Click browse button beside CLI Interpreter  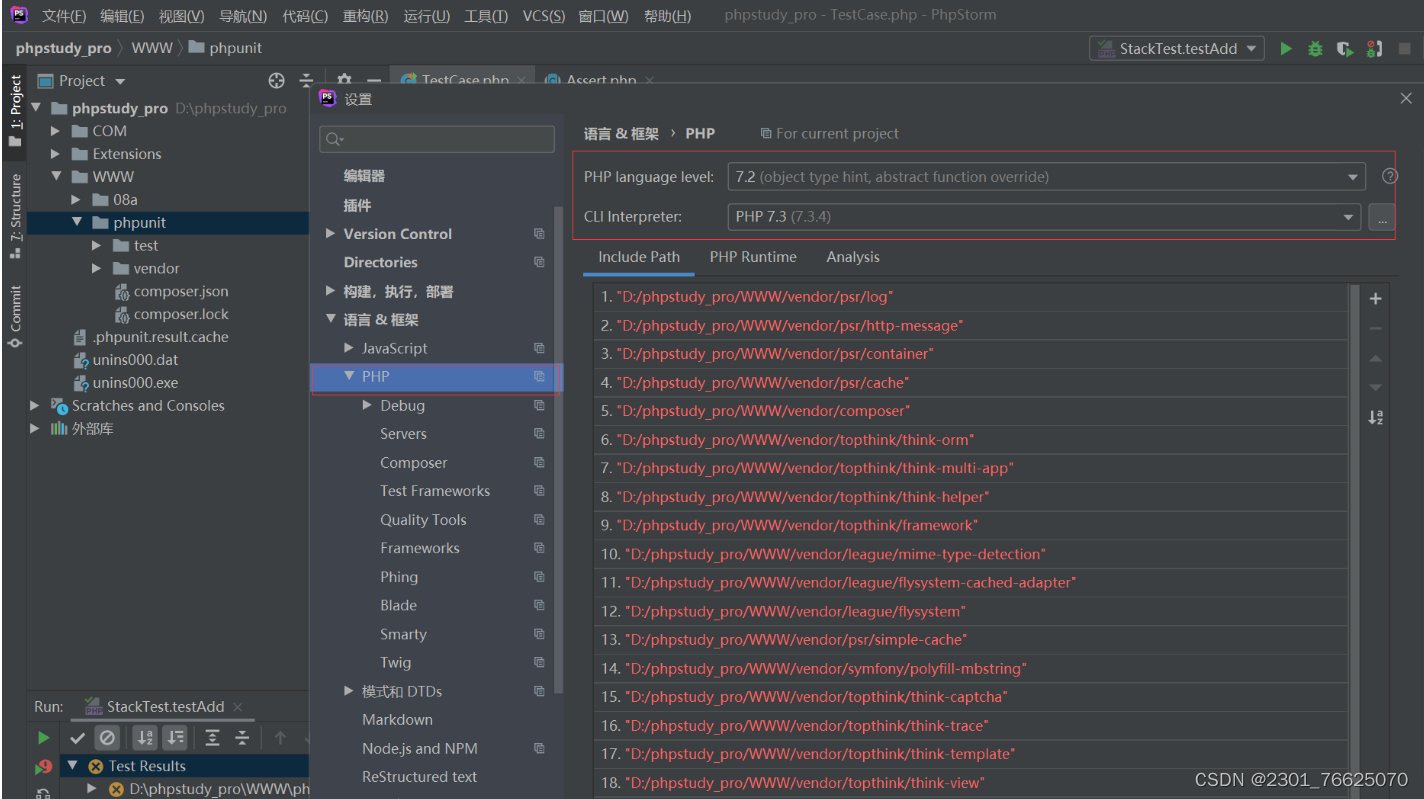(1381, 217)
